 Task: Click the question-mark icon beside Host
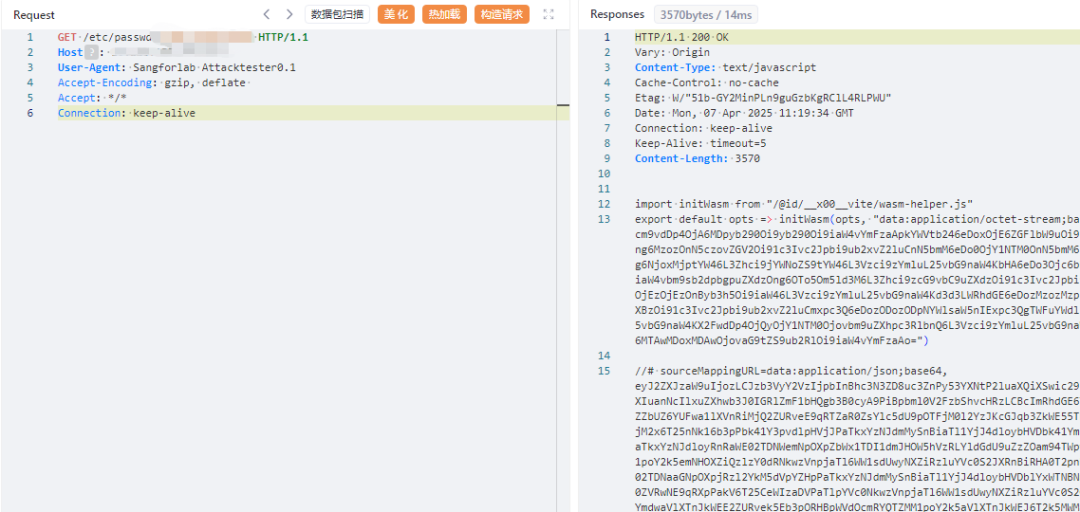point(92,52)
